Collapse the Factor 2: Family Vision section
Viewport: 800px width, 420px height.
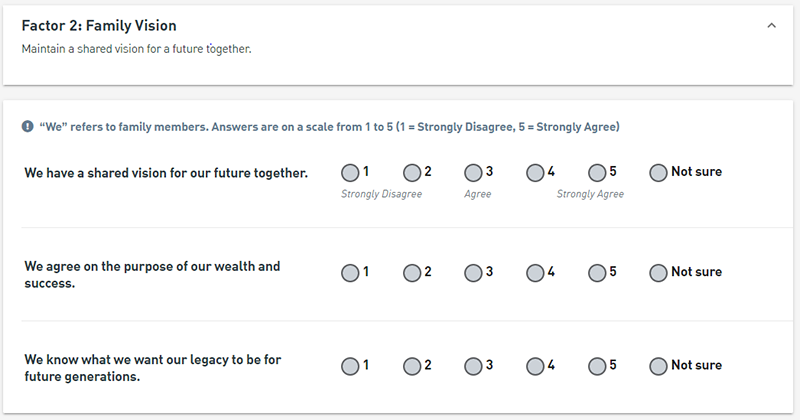point(771,26)
